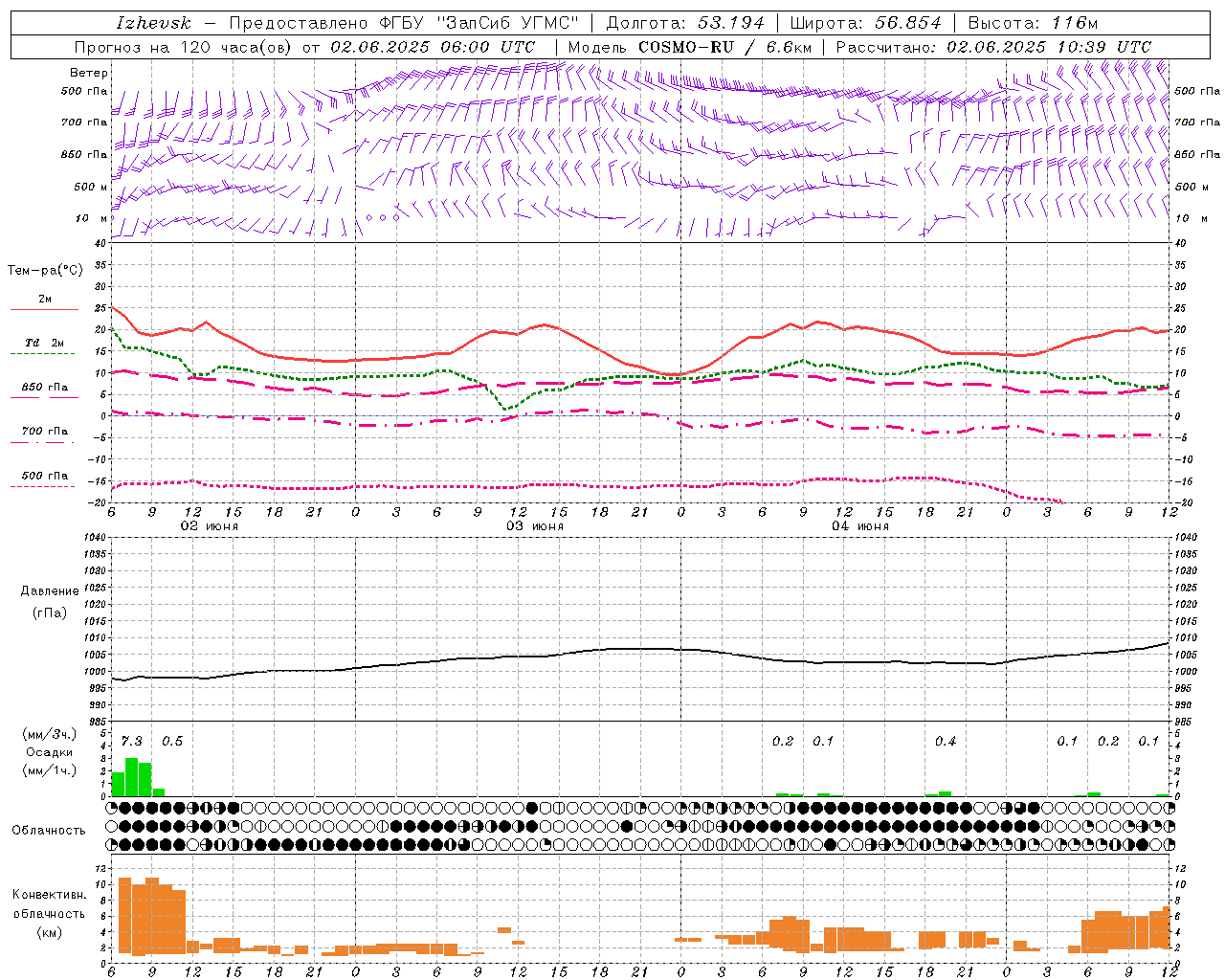Click the Широта: 56.854 latitude value

[866, 23]
